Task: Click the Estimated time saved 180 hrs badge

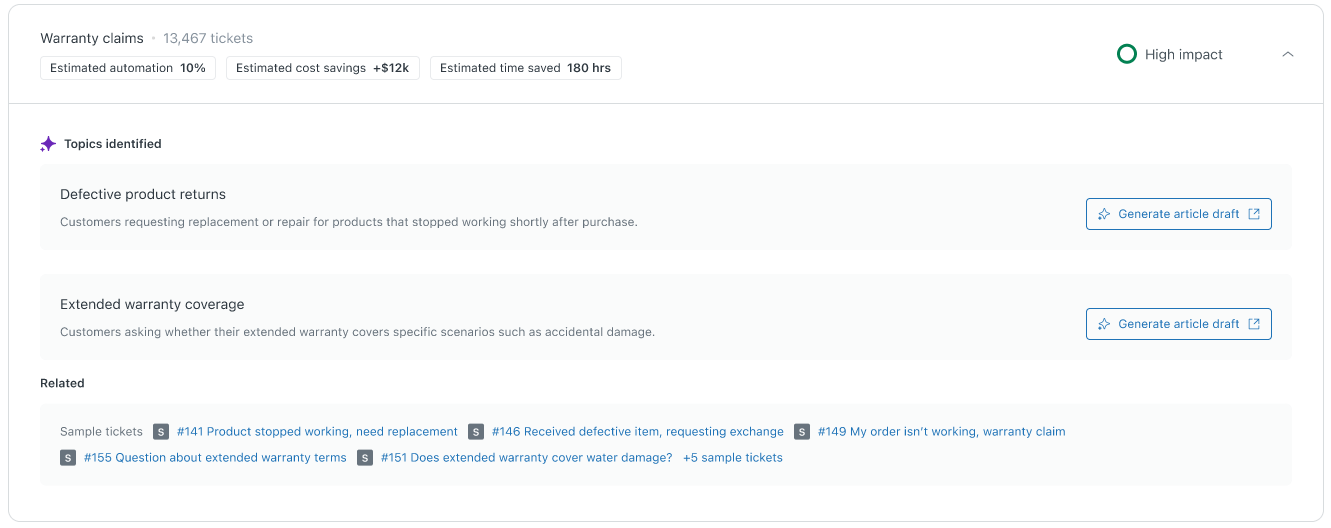Action: pyautogui.click(x=525, y=68)
